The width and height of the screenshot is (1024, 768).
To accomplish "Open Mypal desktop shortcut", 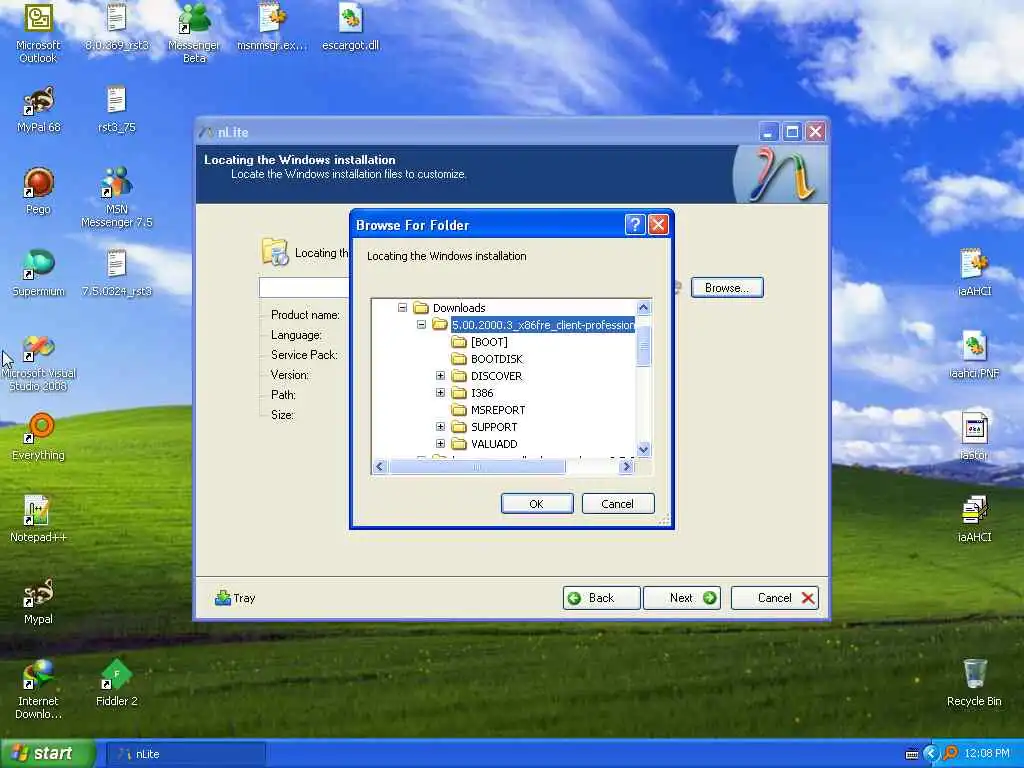I will [x=38, y=601].
